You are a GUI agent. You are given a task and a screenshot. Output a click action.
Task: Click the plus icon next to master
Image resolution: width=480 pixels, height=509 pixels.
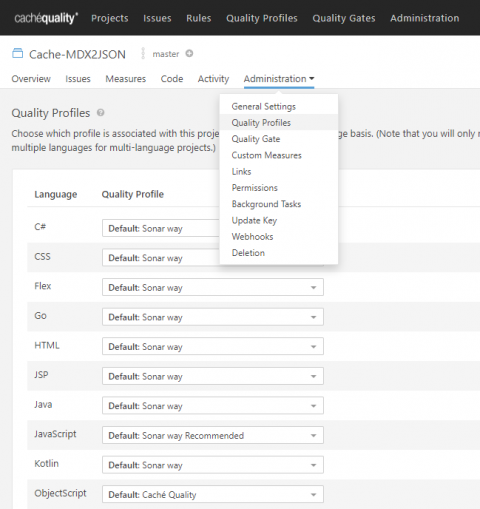(189, 53)
